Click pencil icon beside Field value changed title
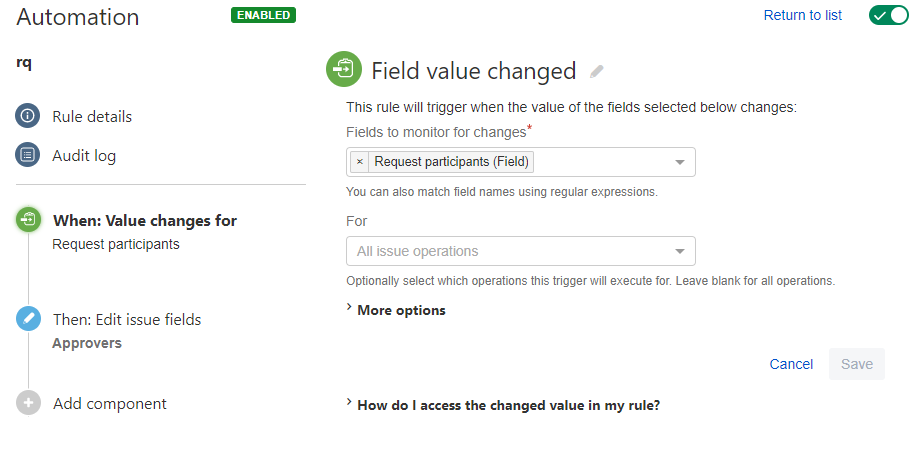Screen dimensions: 912x458 [597, 71]
